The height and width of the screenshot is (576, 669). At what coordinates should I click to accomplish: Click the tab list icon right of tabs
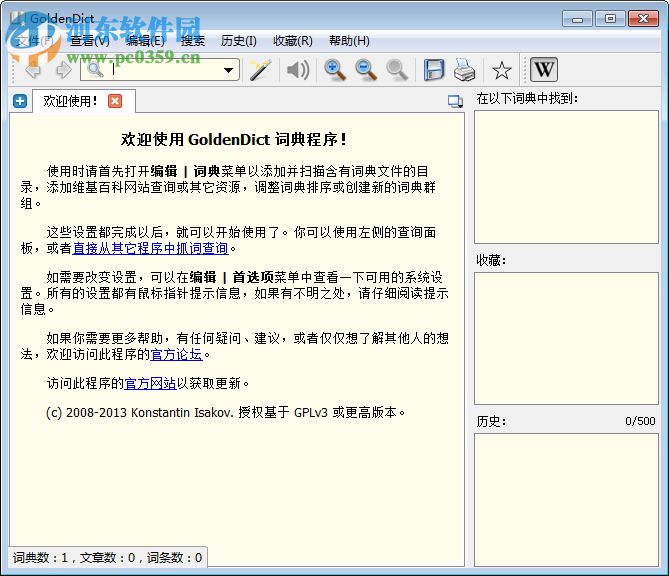(x=455, y=101)
